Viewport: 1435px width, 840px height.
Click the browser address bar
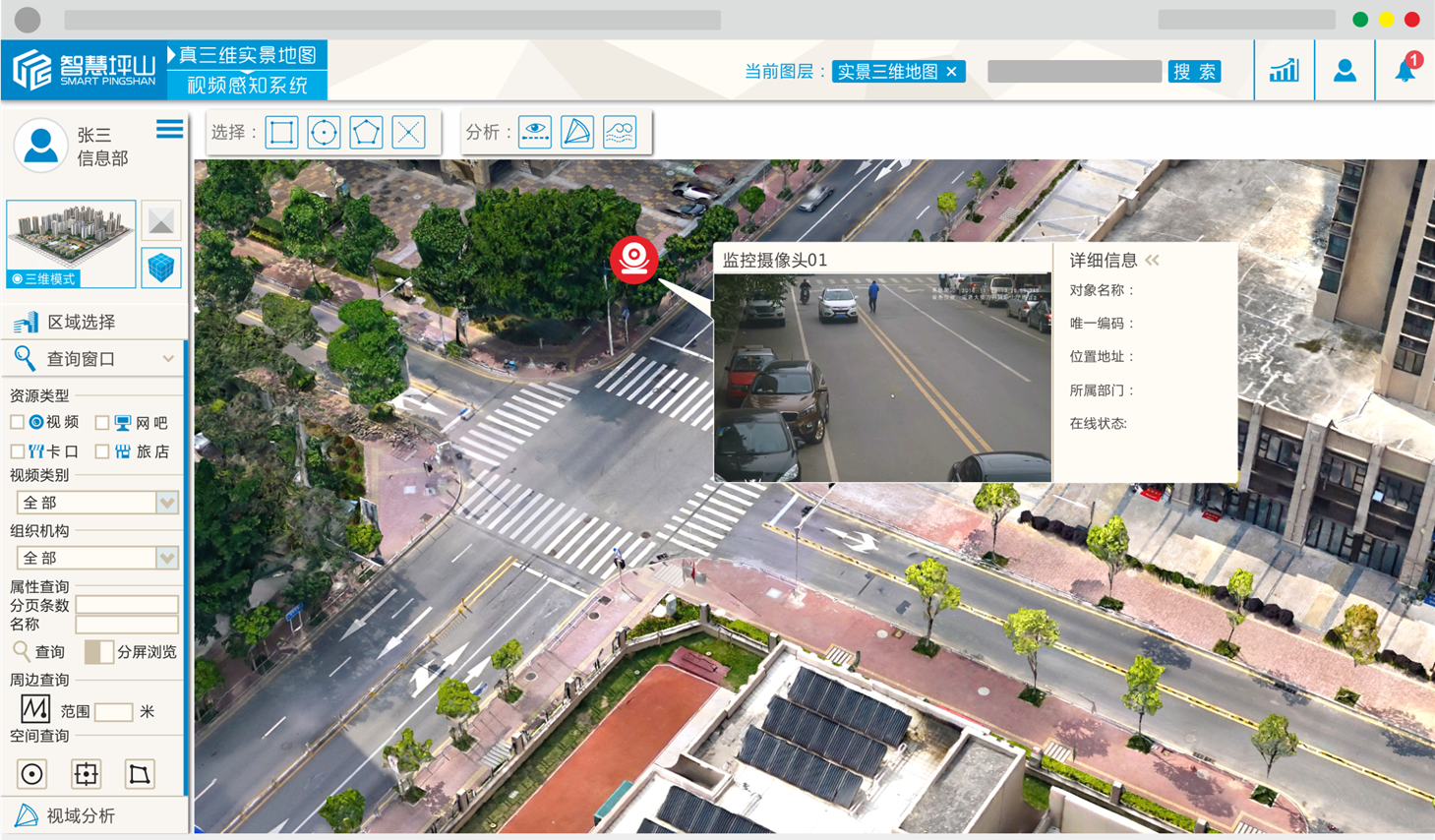click(392, 20)
